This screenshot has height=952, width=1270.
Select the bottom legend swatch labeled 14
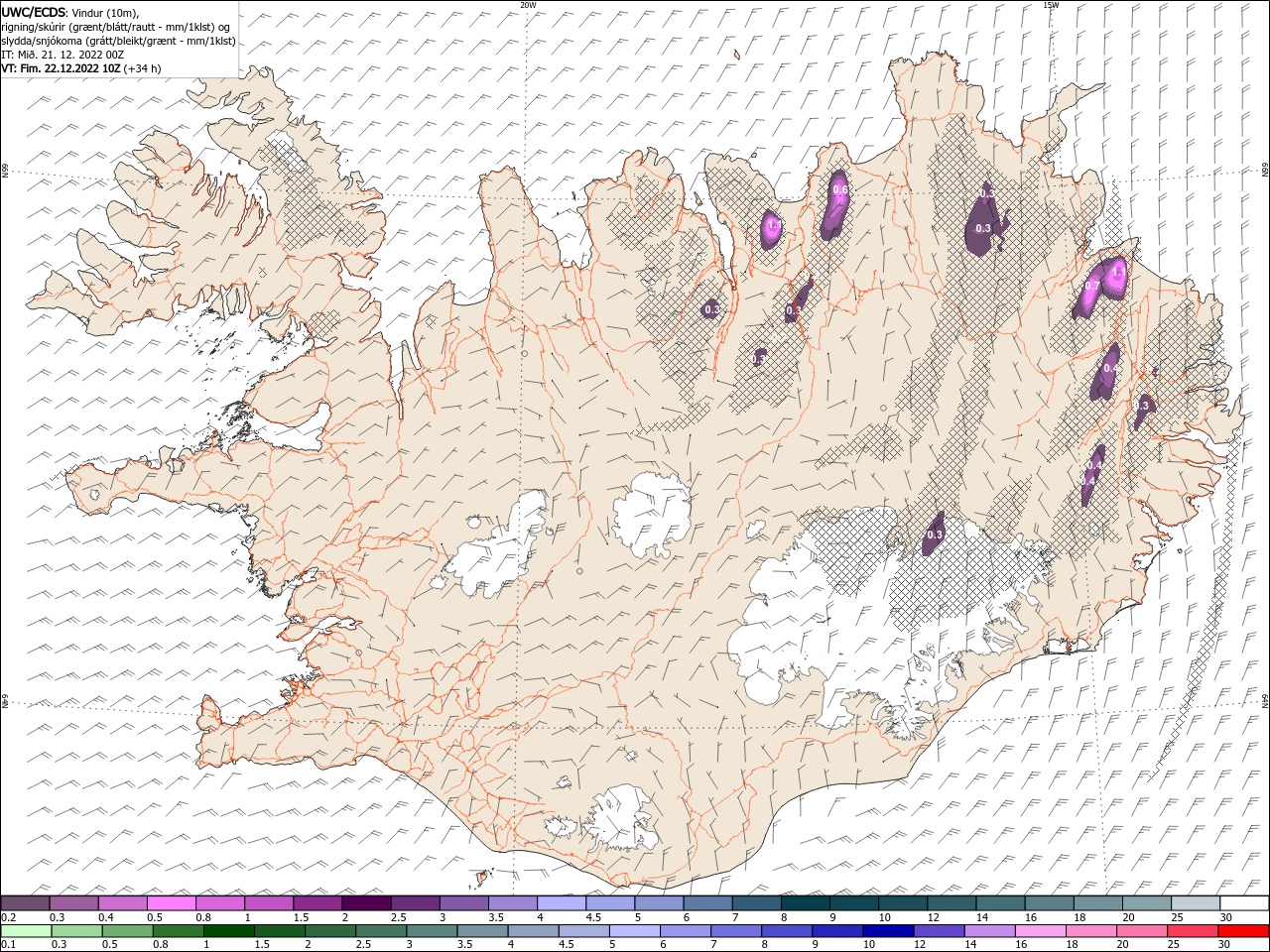click(x=990, y=931)
